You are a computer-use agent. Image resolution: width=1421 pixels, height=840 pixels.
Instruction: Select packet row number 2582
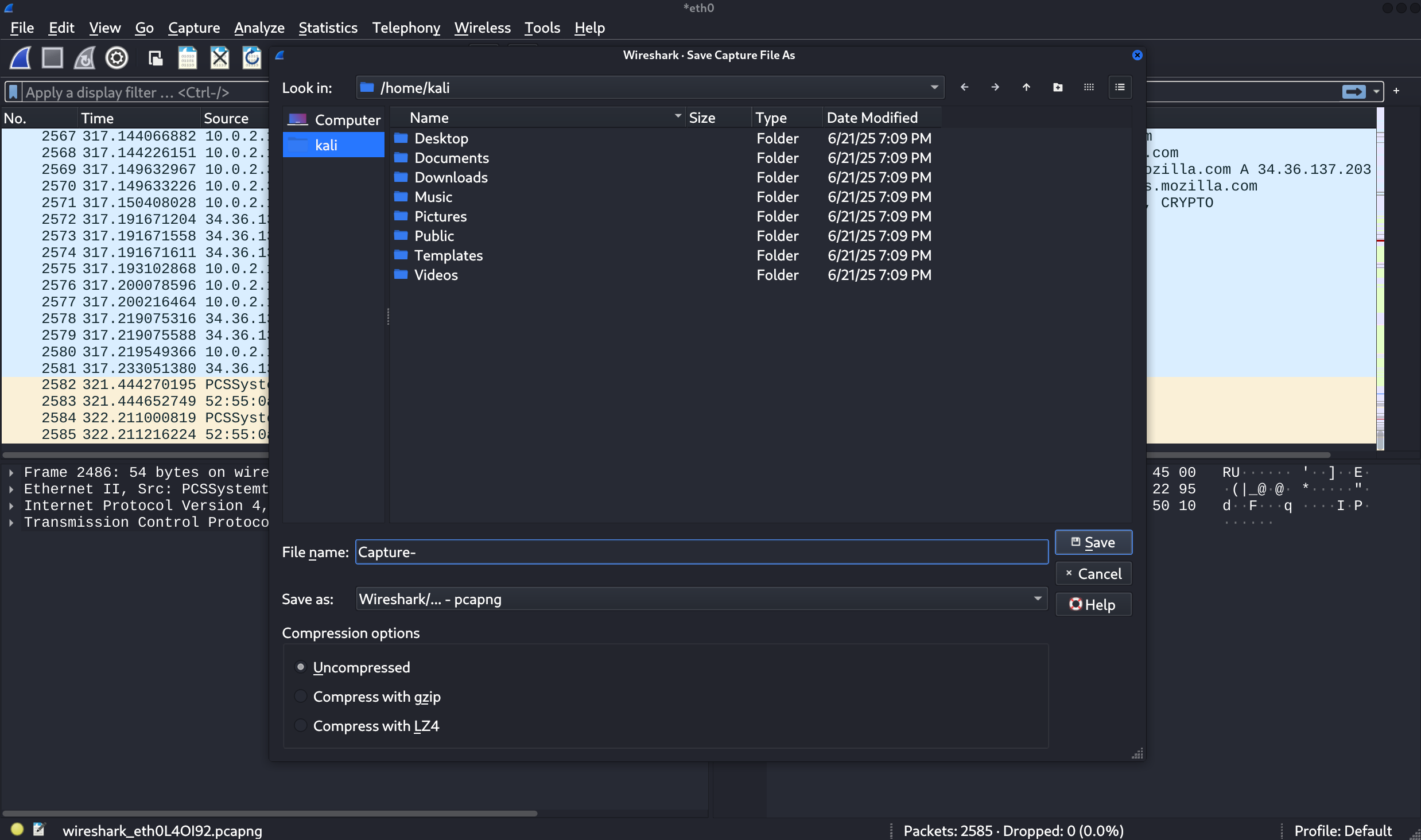(x=135, y=384)
